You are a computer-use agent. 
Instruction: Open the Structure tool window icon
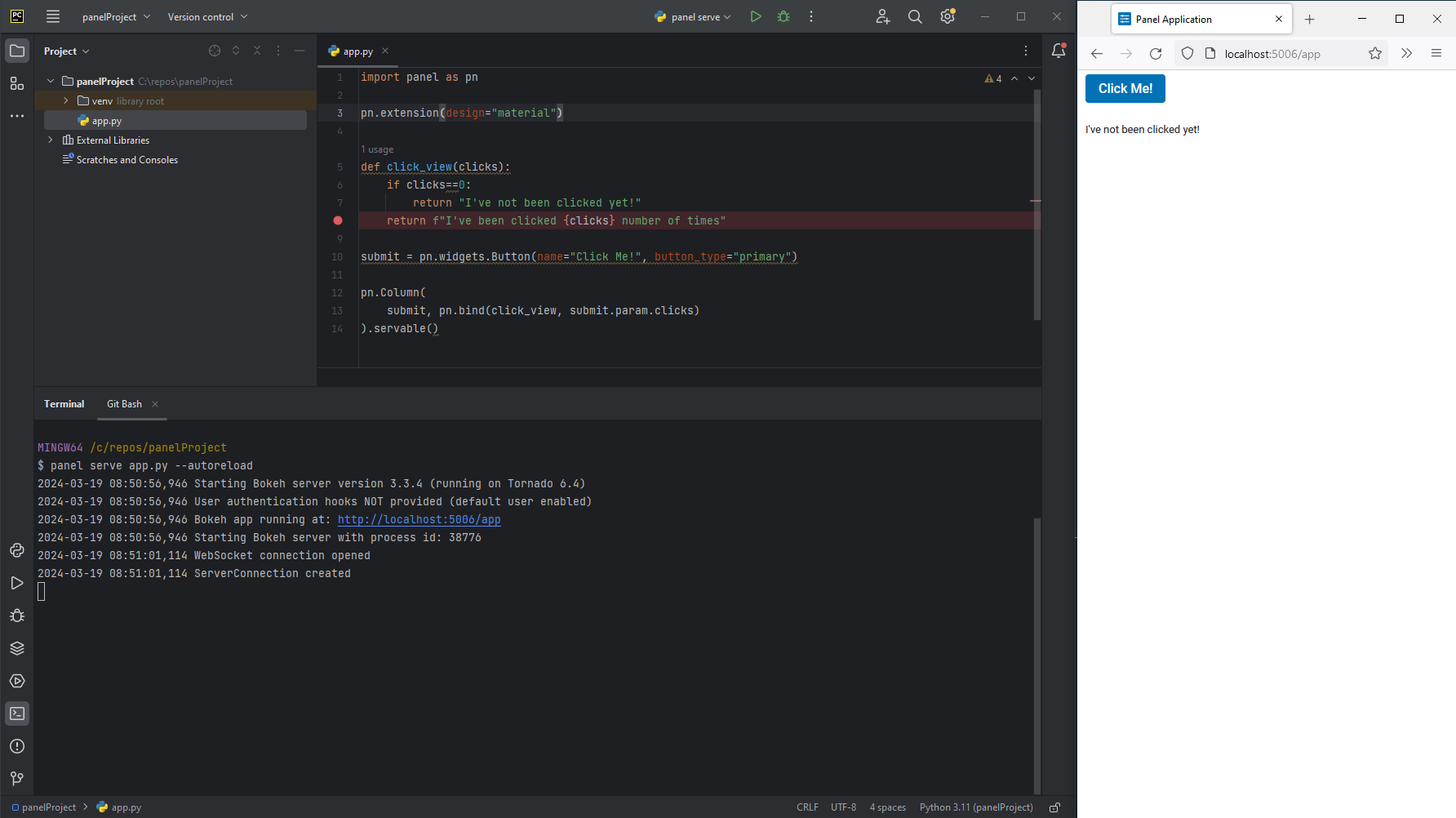(x=17, y=83)
